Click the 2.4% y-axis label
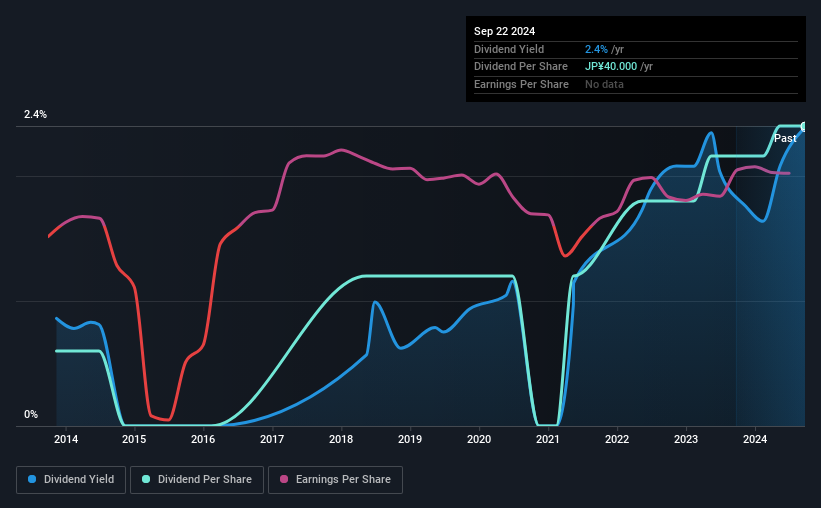 [35, 114]
